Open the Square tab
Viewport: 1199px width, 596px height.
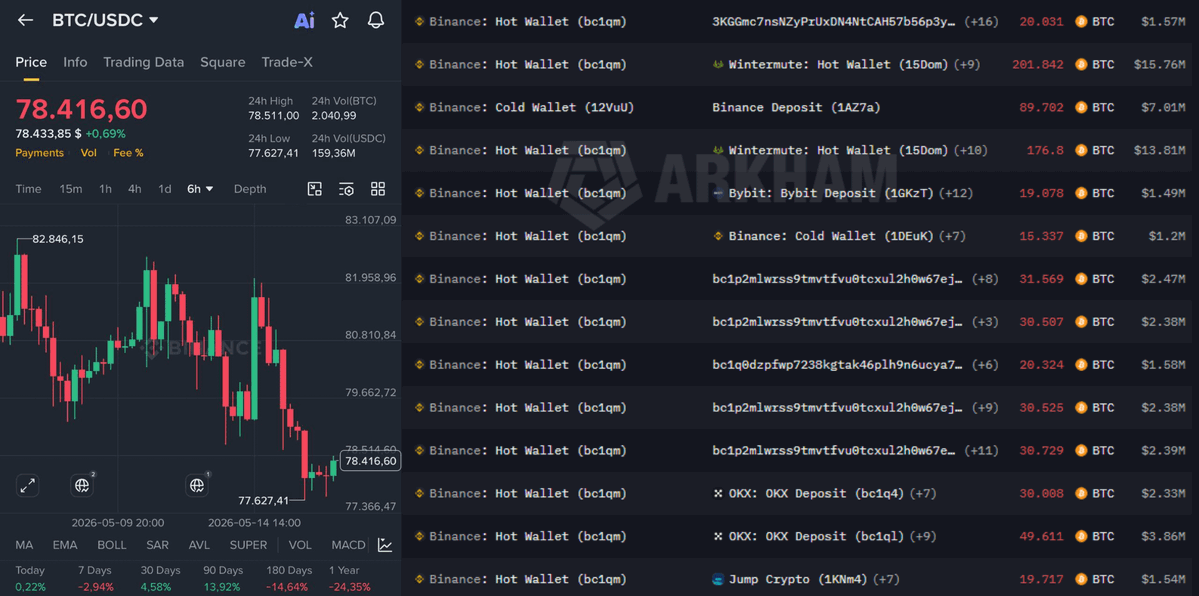pos(223,62)
